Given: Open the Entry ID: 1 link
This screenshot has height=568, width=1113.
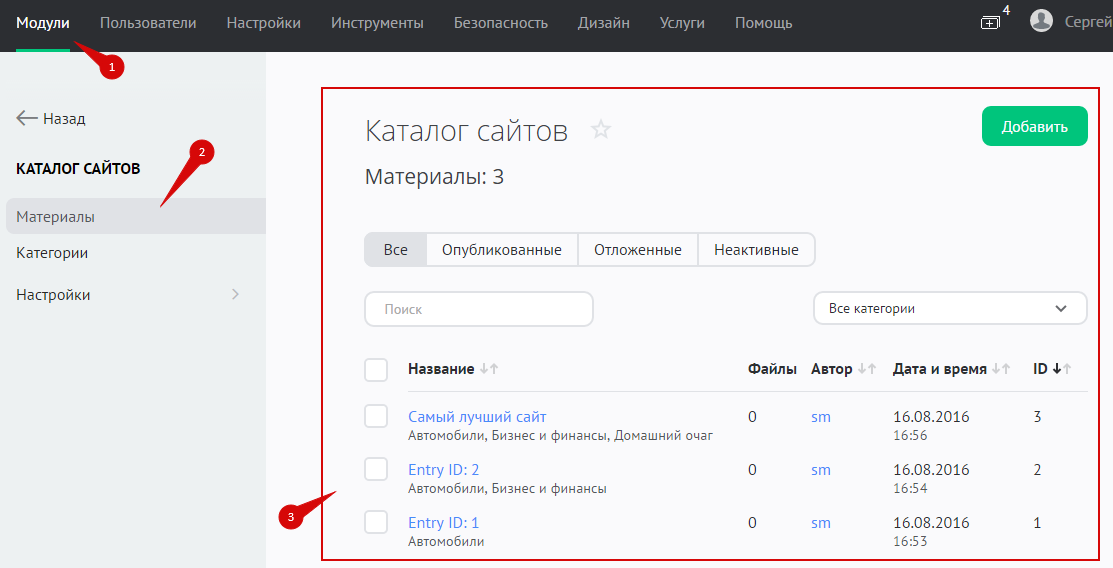Looking at the screenshot, I should 443,523.
